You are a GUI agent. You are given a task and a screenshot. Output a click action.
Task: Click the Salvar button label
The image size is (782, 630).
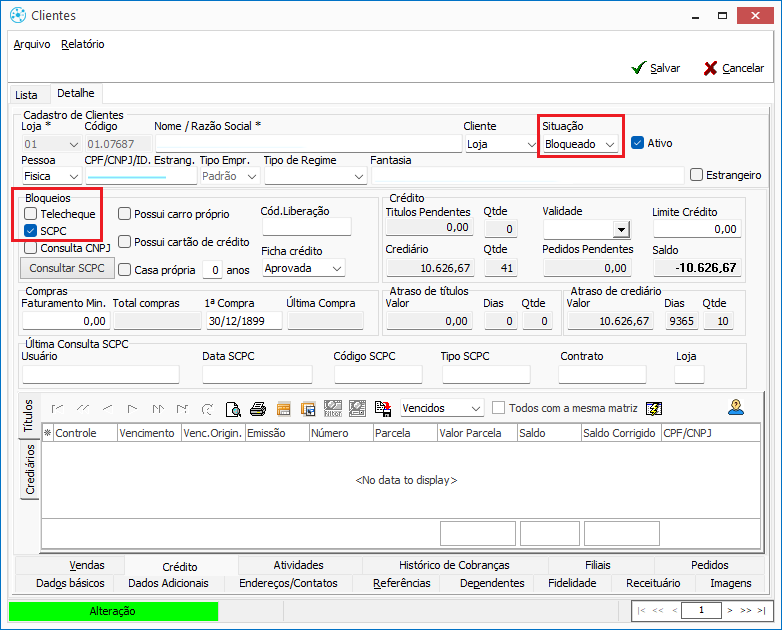click(665, 68)
